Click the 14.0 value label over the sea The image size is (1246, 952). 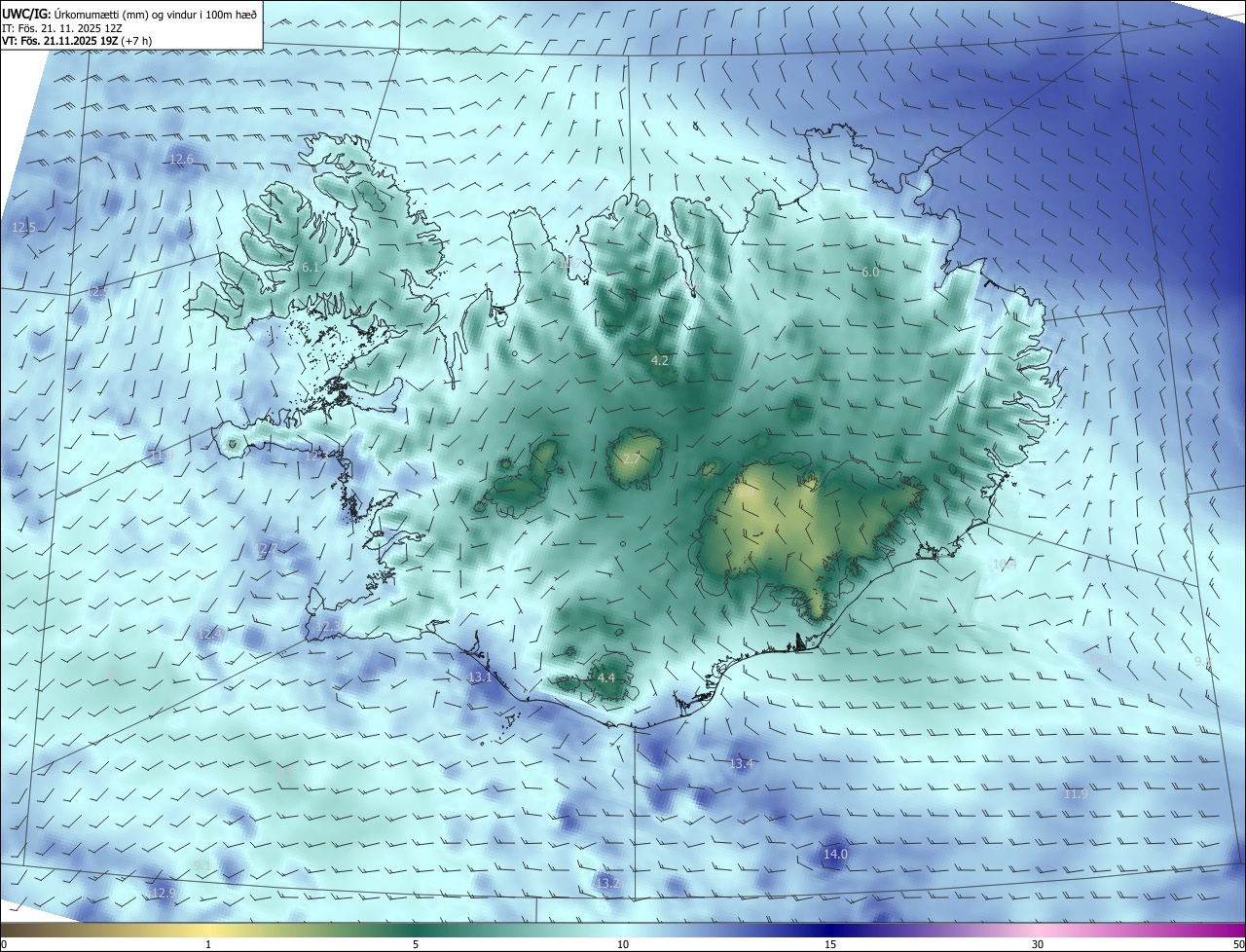(x=836, y=855)
